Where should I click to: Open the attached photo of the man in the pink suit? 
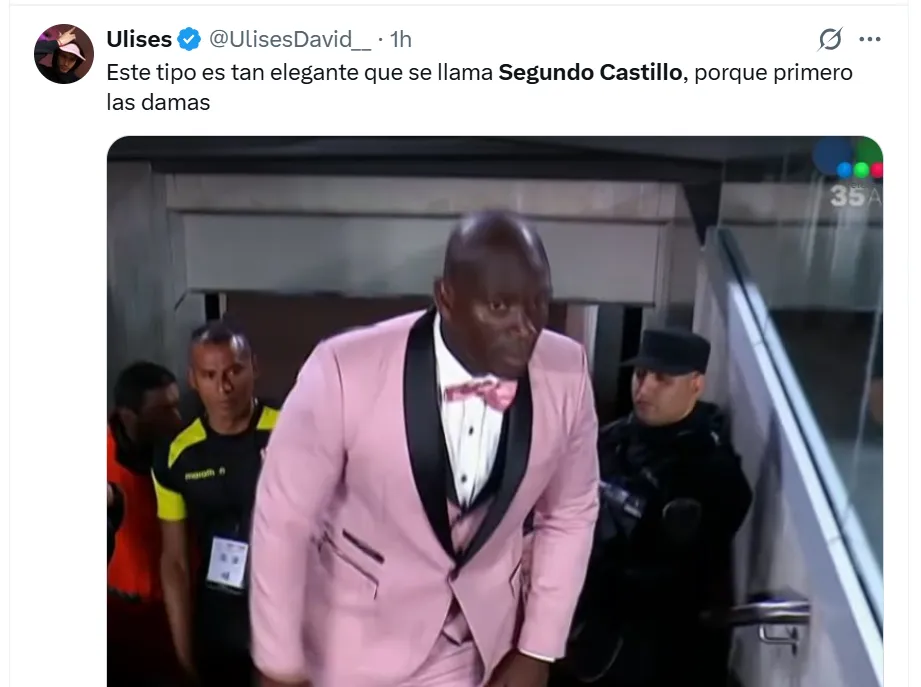click(x=495, y=411)
